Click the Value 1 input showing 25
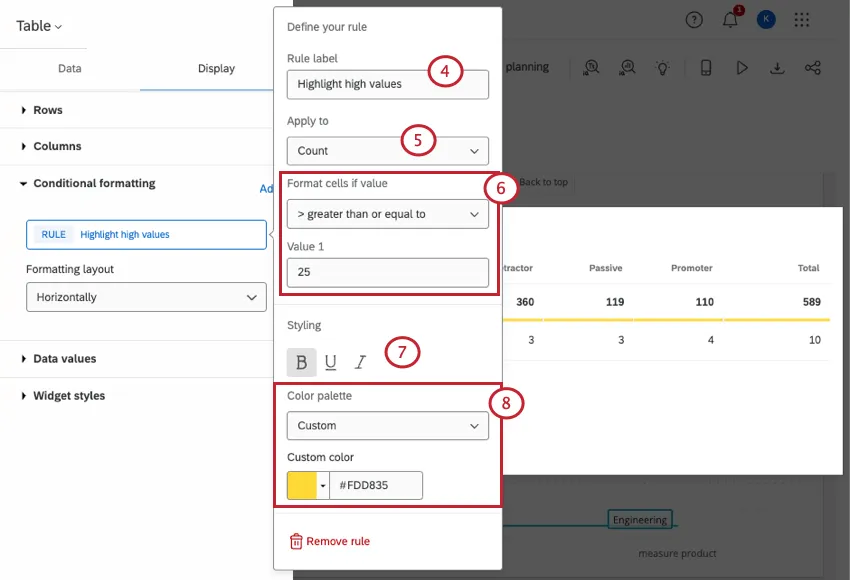The image size is (850, 580). [387, 270]
